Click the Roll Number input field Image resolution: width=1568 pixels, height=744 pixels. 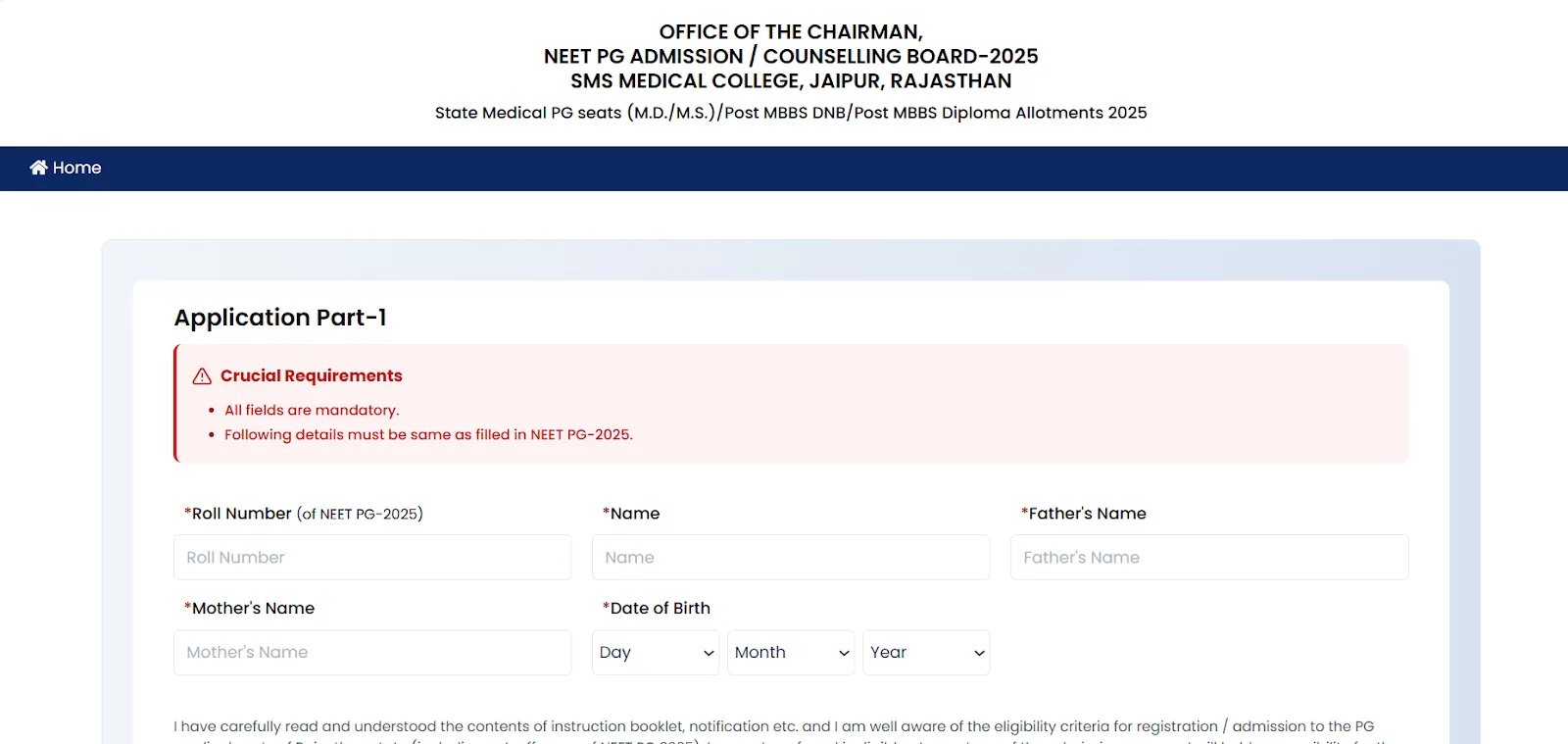tap(371, 557)
